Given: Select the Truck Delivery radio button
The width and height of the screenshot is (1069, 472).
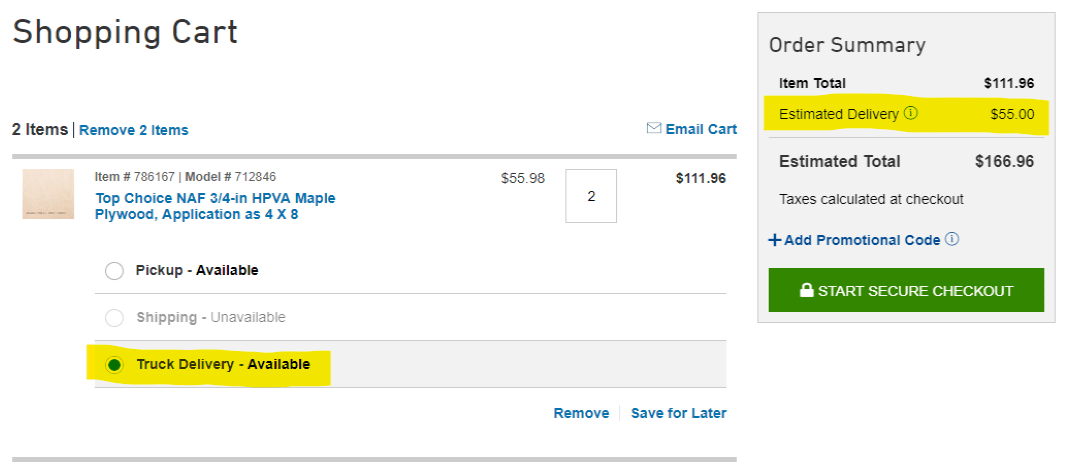Looking at the screenshot, I should pyautogui.click(x=115, y=365).
